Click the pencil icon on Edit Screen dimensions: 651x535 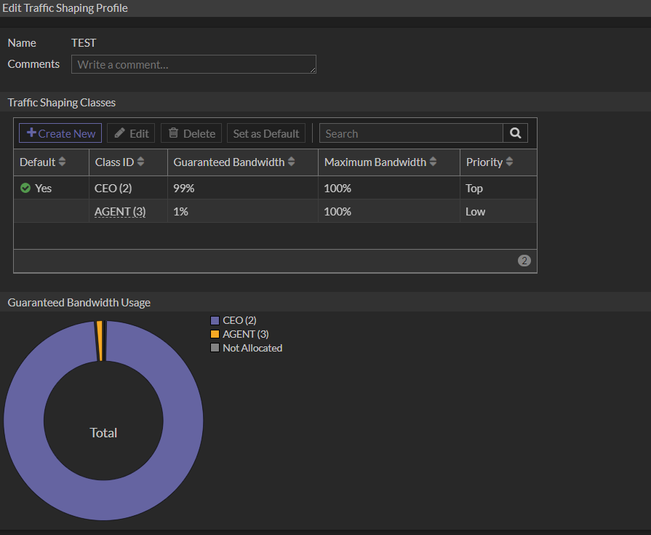pyautogui.click(x=120, y=133)
